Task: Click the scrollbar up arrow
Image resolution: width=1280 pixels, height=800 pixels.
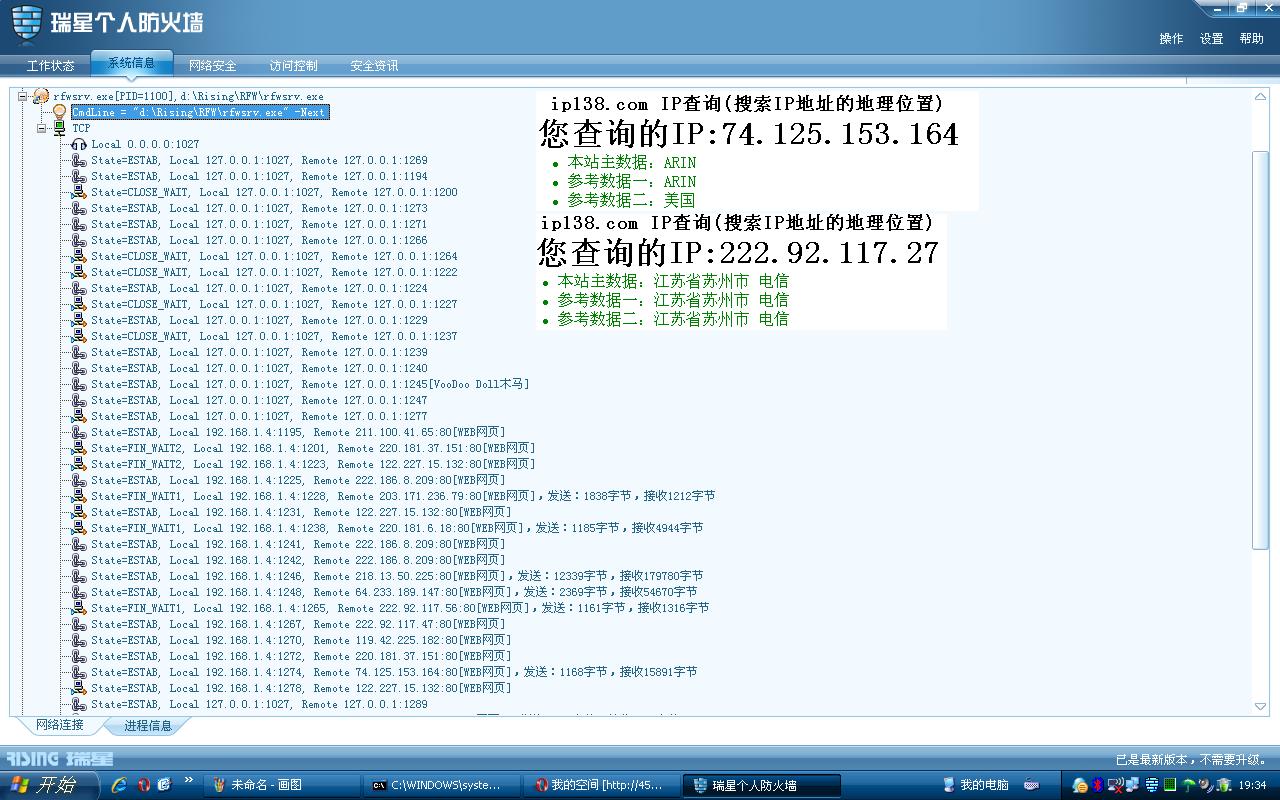Action: [x=1260, y=97]
